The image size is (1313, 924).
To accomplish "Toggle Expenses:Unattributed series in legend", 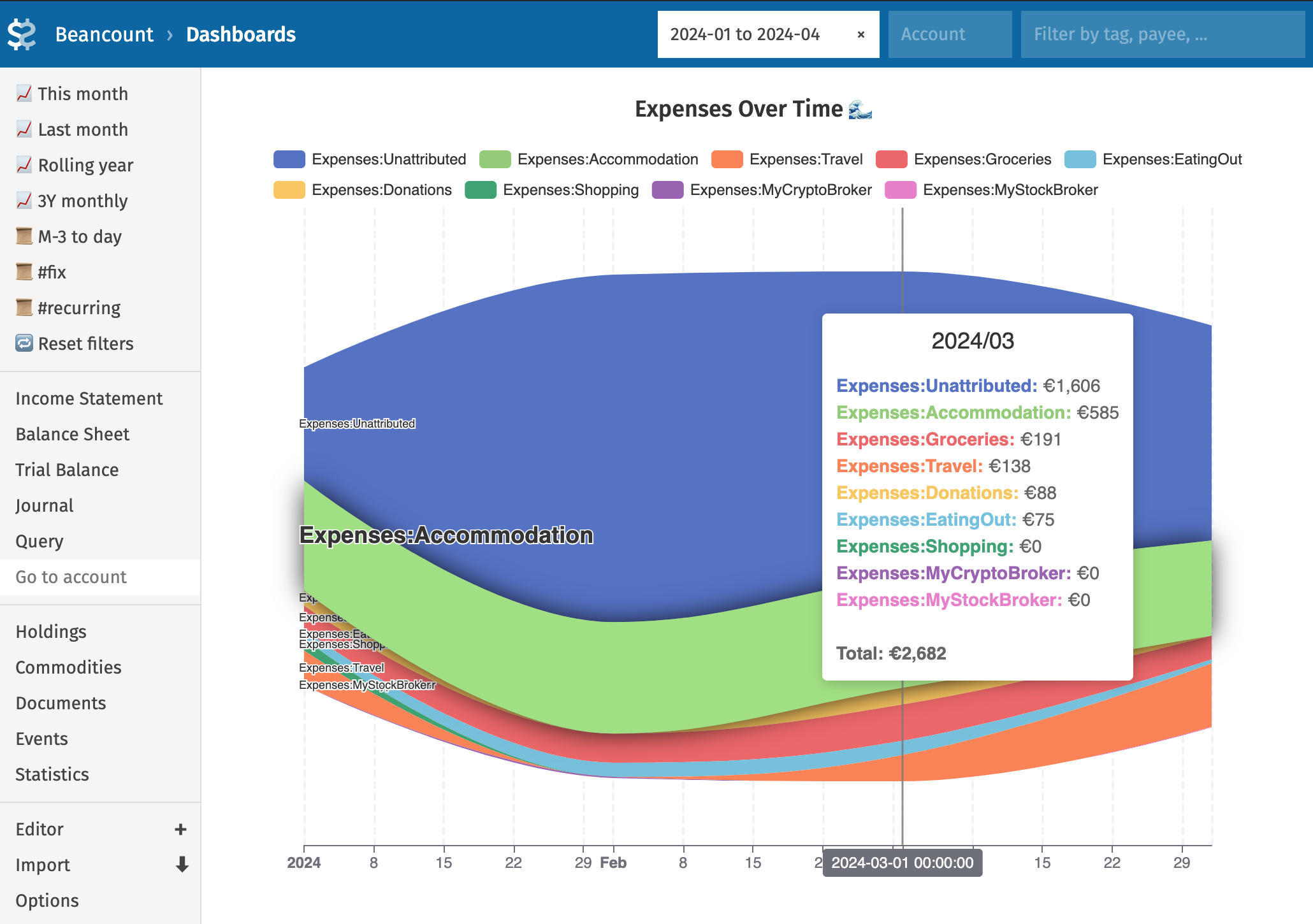I will click(370, 159).
